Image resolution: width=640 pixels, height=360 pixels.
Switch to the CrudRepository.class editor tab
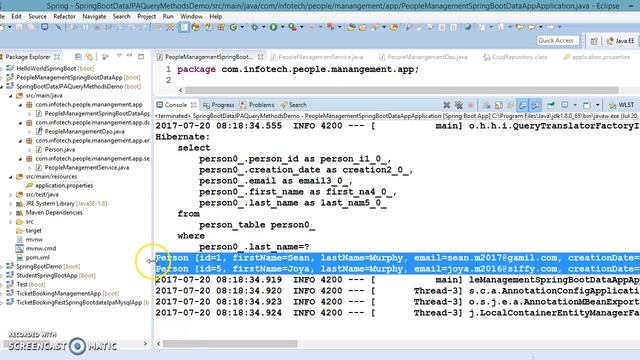pyautogui.click(x=515, y=57)
